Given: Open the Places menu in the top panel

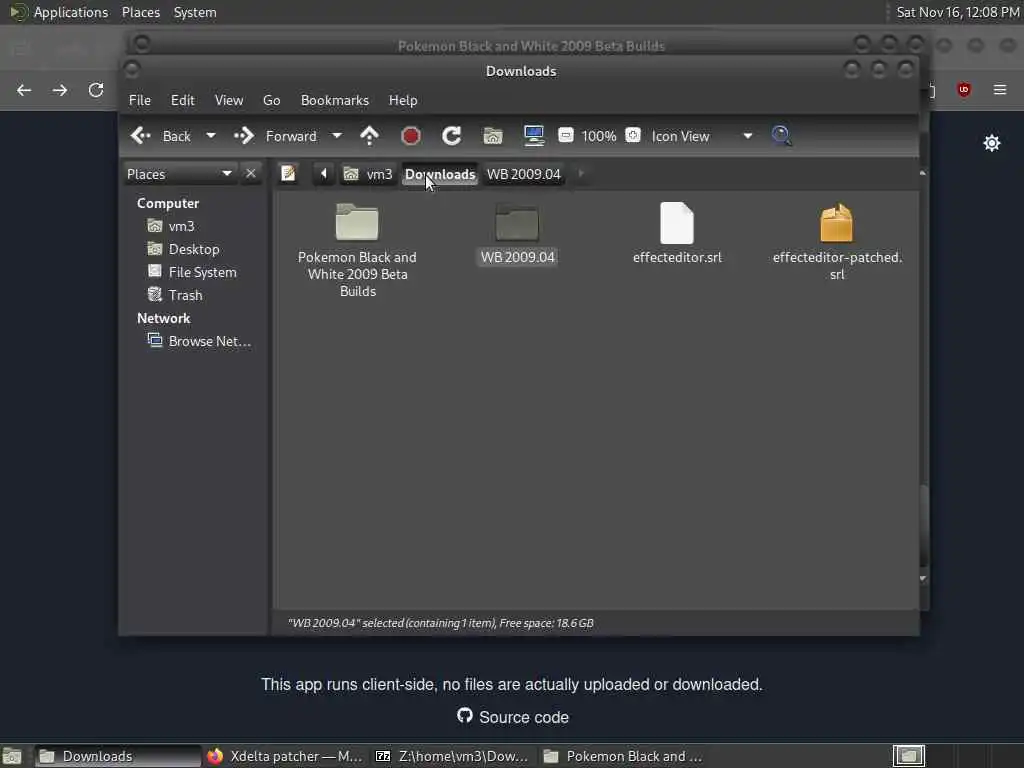Looking at the screenshot, I should click(x=141, y=12).
